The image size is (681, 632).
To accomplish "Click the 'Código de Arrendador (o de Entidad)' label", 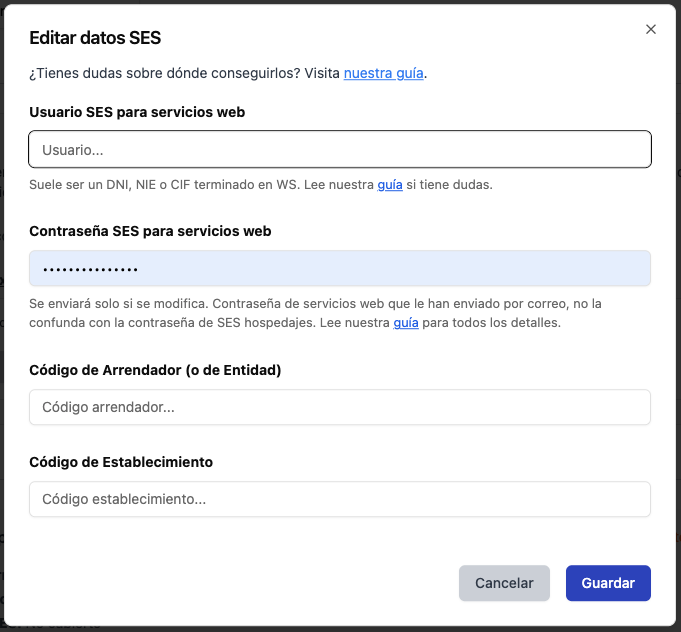I will point(155,370).
